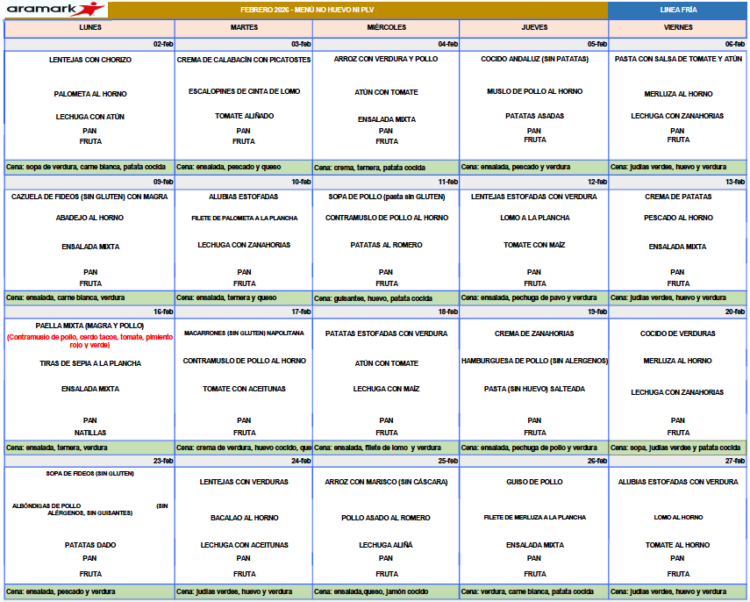The width and height of the screenshot is (750, 602).
Task: Select the LUNES column header
Action: 89,28
